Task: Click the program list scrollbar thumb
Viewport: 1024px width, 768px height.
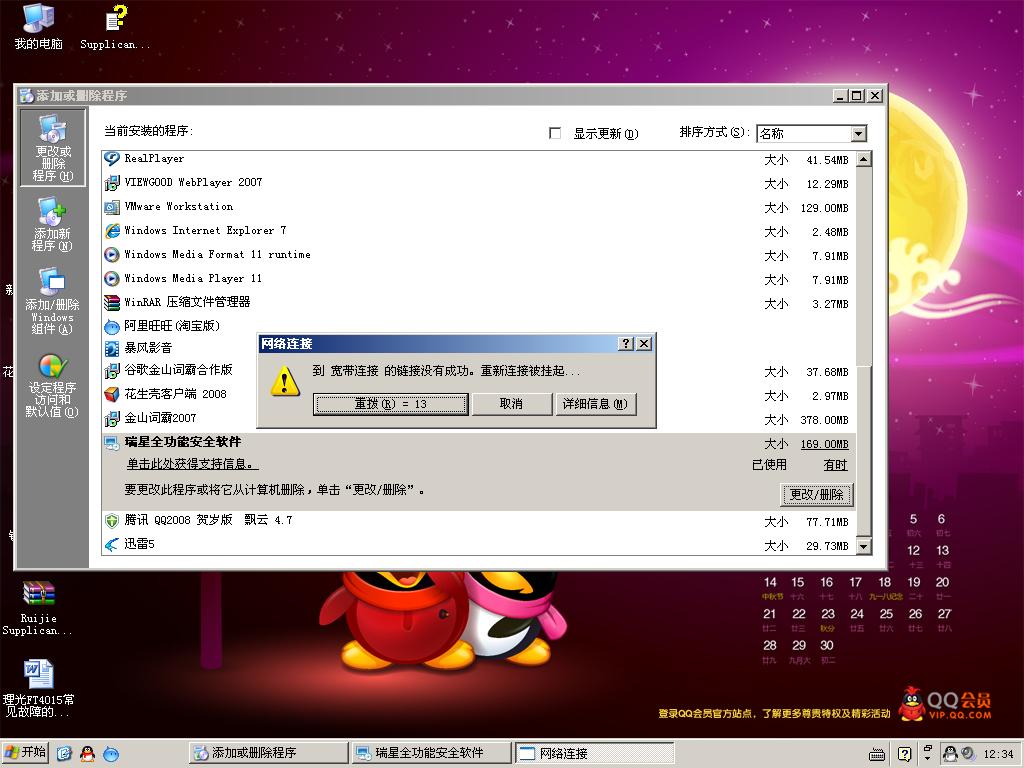Action: [863, 451]
